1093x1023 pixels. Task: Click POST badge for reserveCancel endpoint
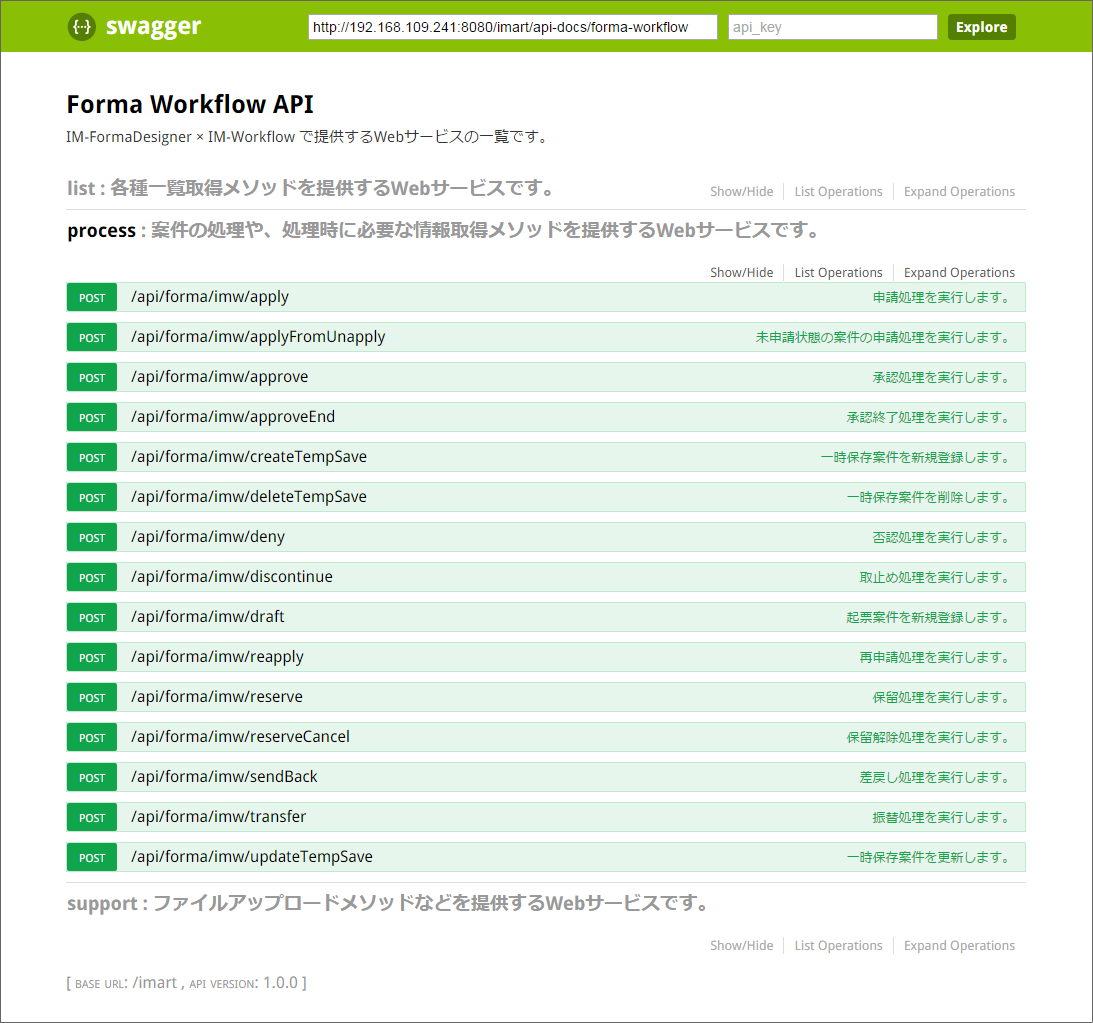point(92,737)
